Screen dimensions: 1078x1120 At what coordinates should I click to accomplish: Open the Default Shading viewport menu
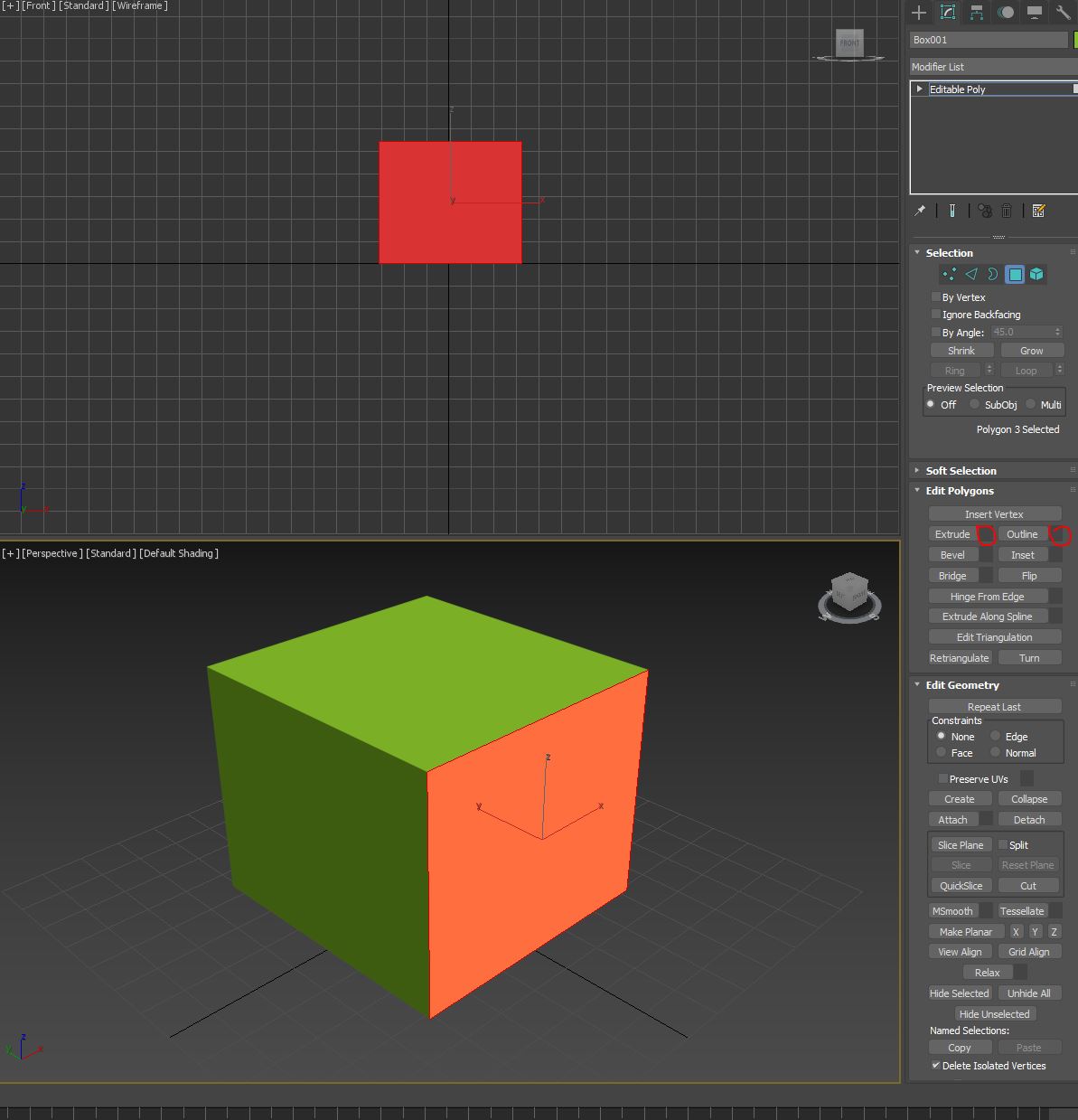click(178, 553)
